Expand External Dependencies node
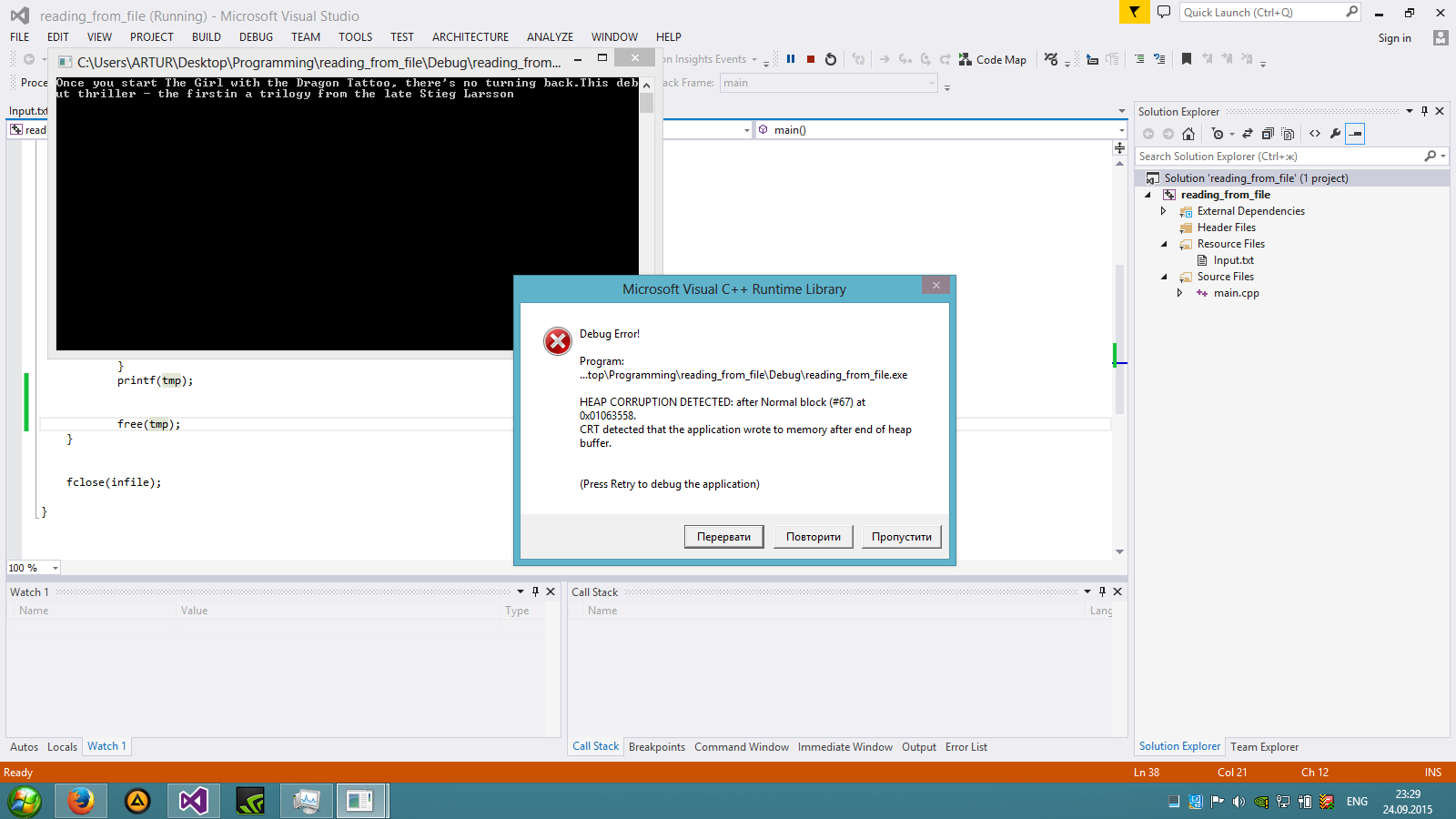Viewport: 1456px width, 819px height. 1163,211
